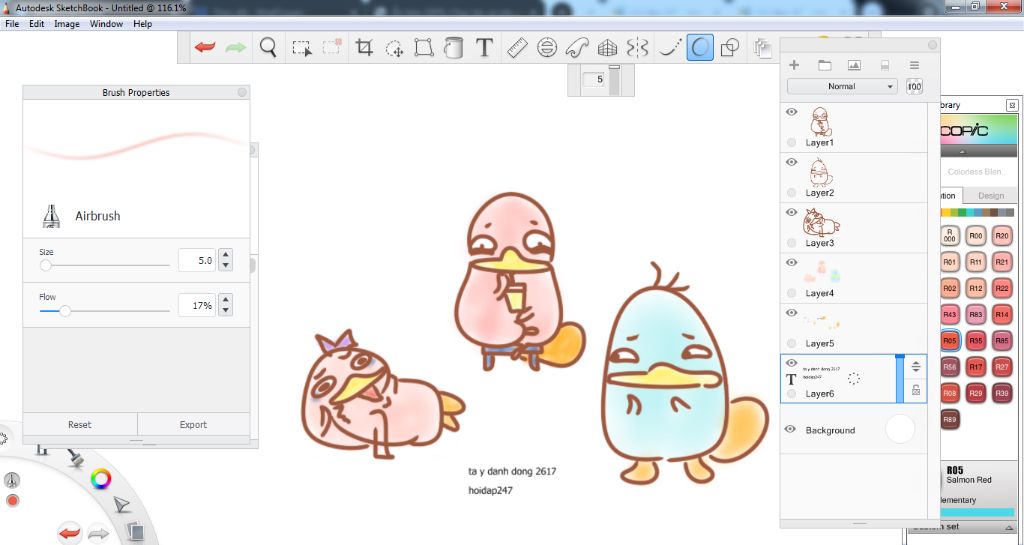Hide Layer6 using its eye icon
The image size is (1024, 545).
(x=792, y=363)
